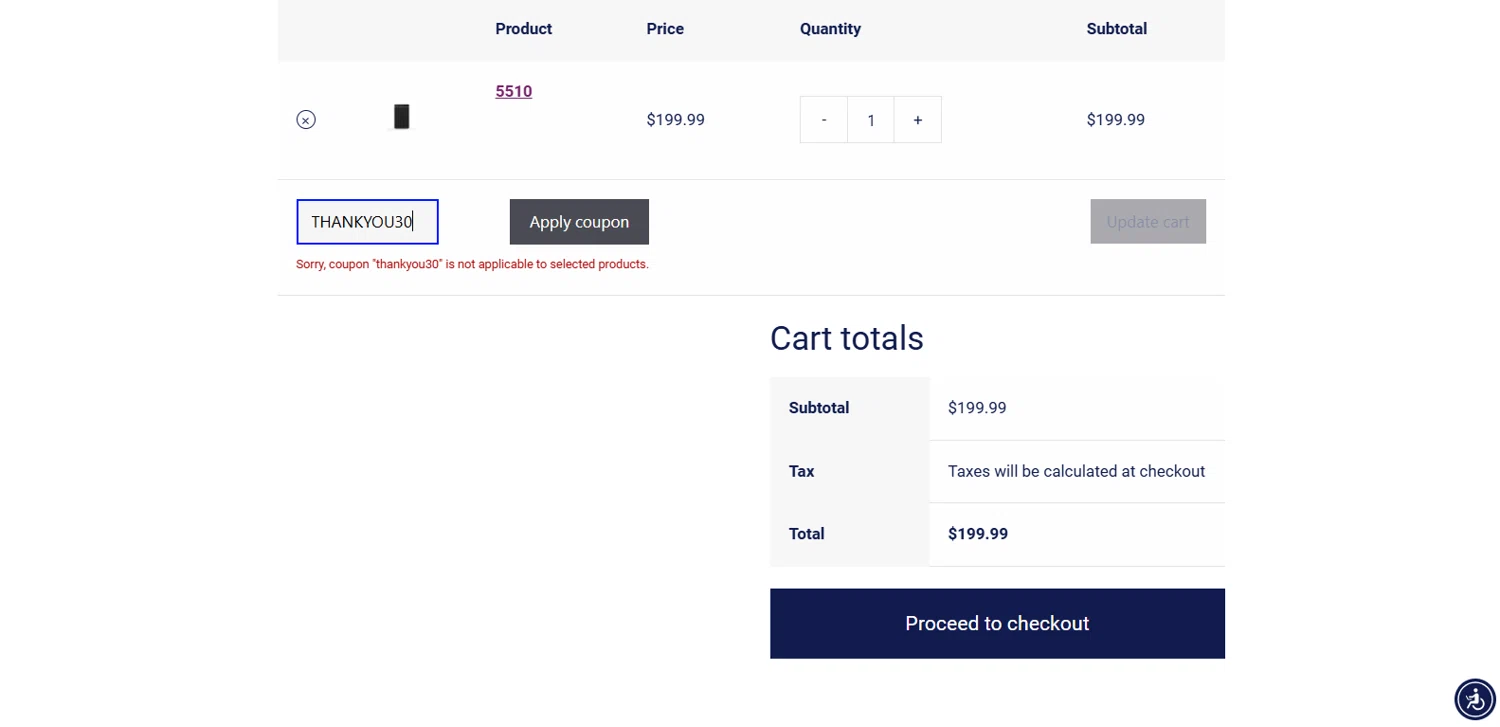Select the product row subtotal $199.99
Image resolution: width=1500 pixels, height=727 pixels.
[1115, 120]
